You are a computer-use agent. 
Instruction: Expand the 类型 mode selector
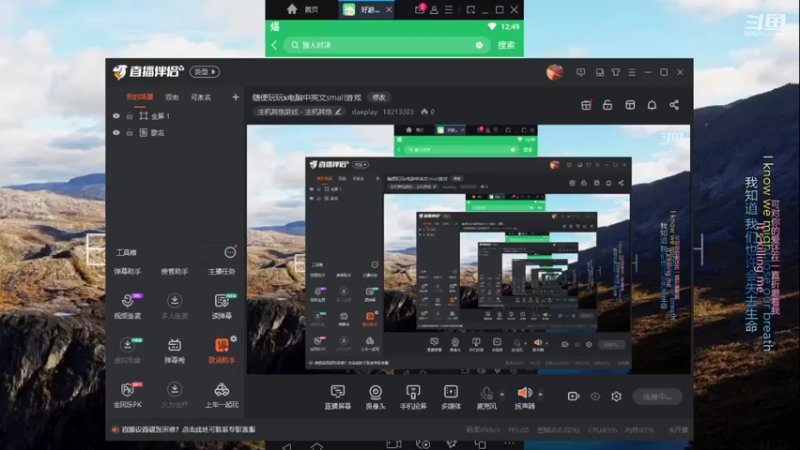pos(205,72)
